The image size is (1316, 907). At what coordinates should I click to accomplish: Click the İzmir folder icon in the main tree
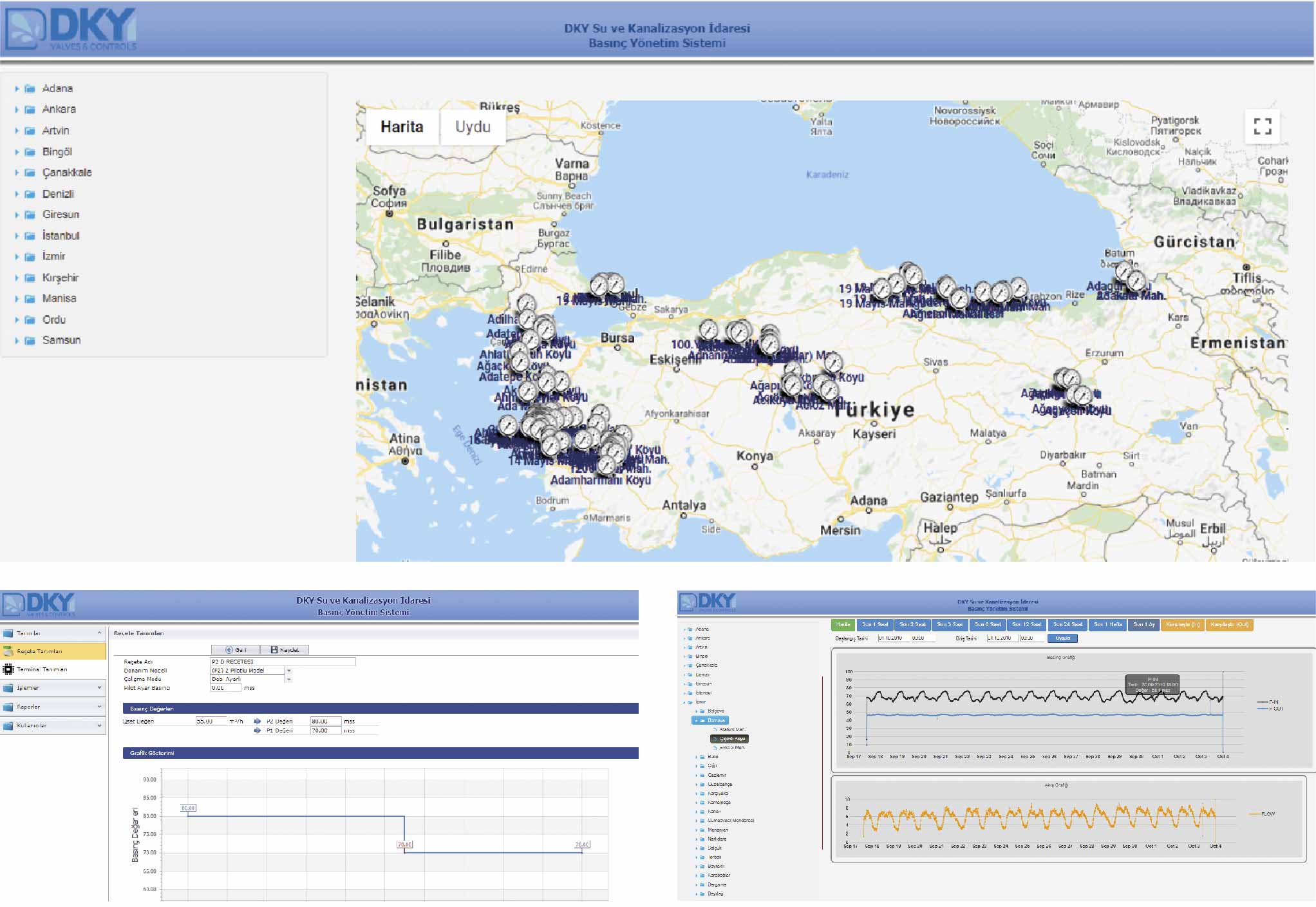click(x=30, y=256)
